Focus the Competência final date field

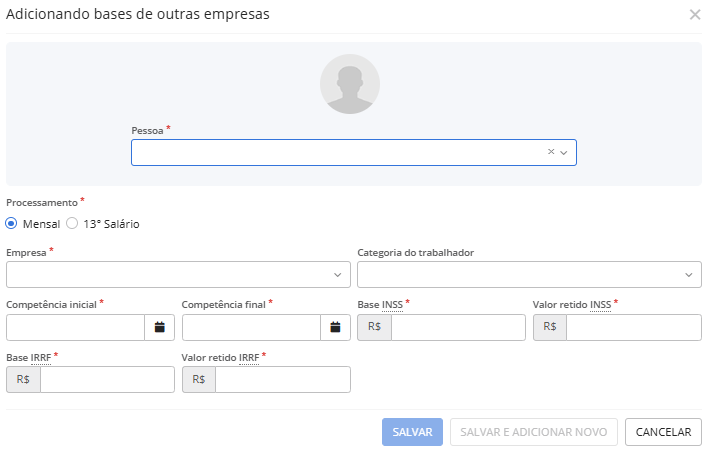pos(251,327)
